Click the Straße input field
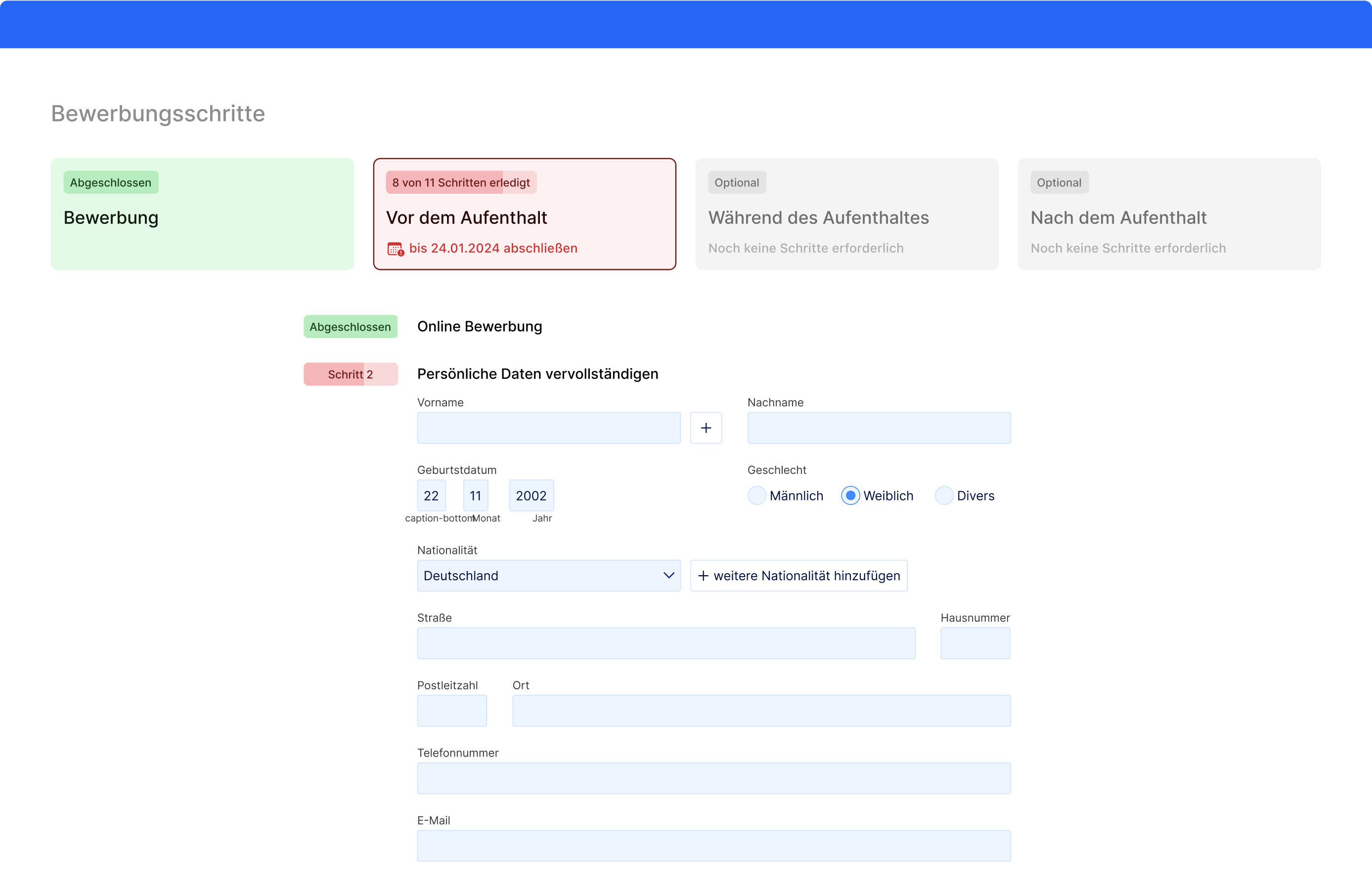This screenshot has height=887, width=1372. (x=666, y=643)
